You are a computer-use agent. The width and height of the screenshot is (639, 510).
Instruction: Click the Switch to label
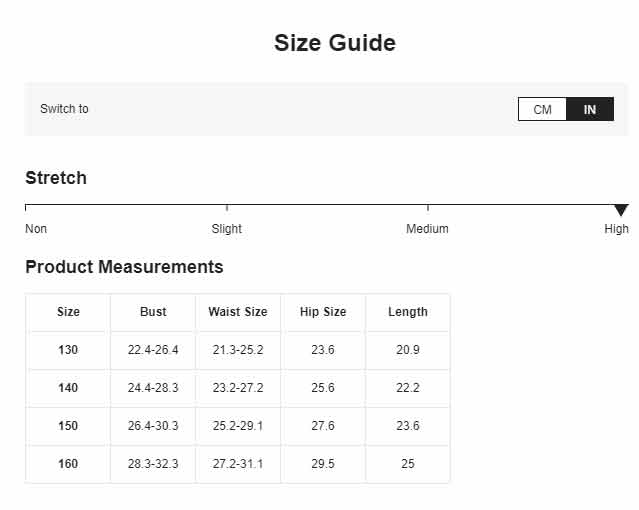(x=64, y=109)
